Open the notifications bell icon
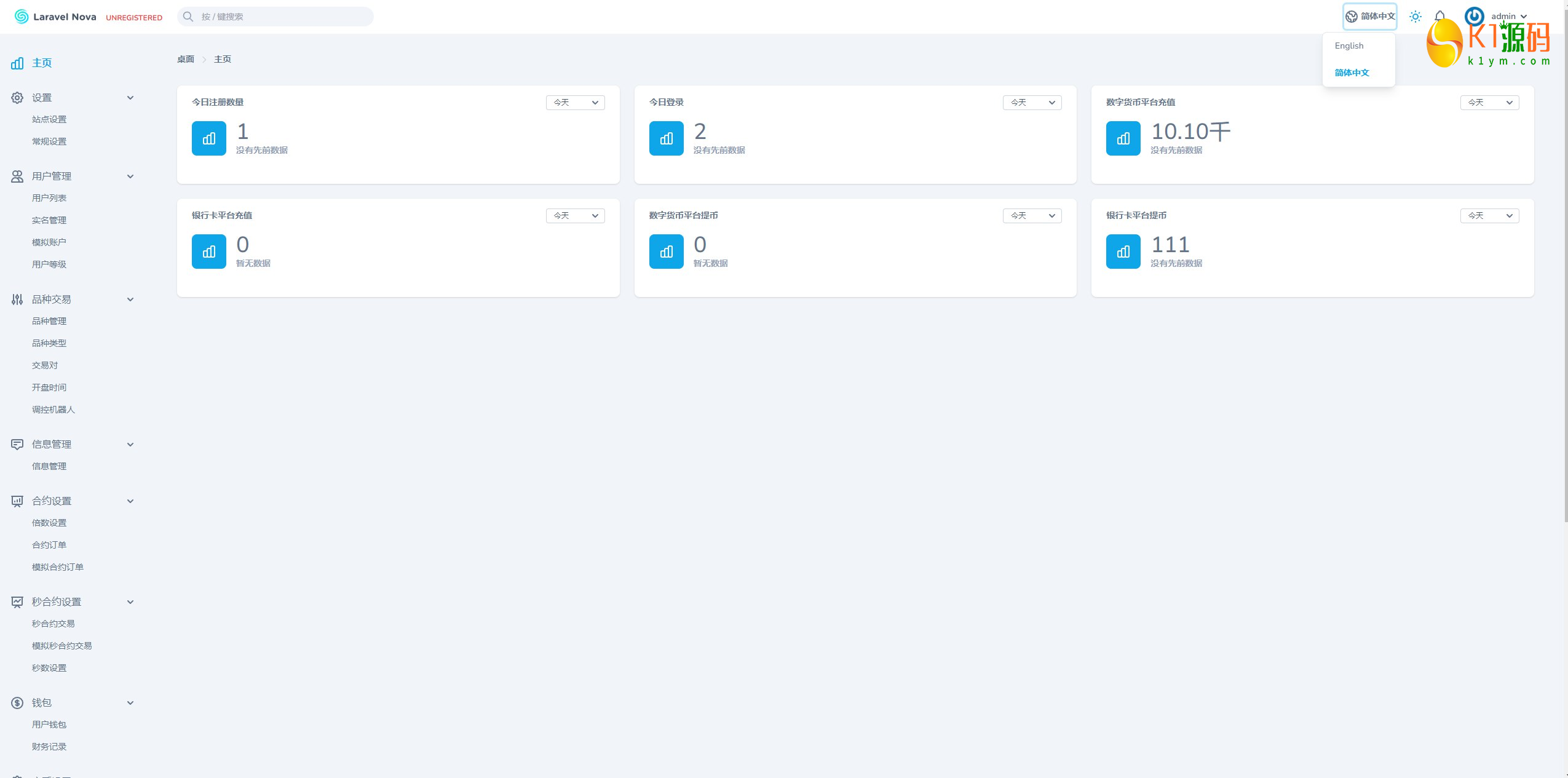This screenshot has width=1568, height=778. coord(1440,17)
